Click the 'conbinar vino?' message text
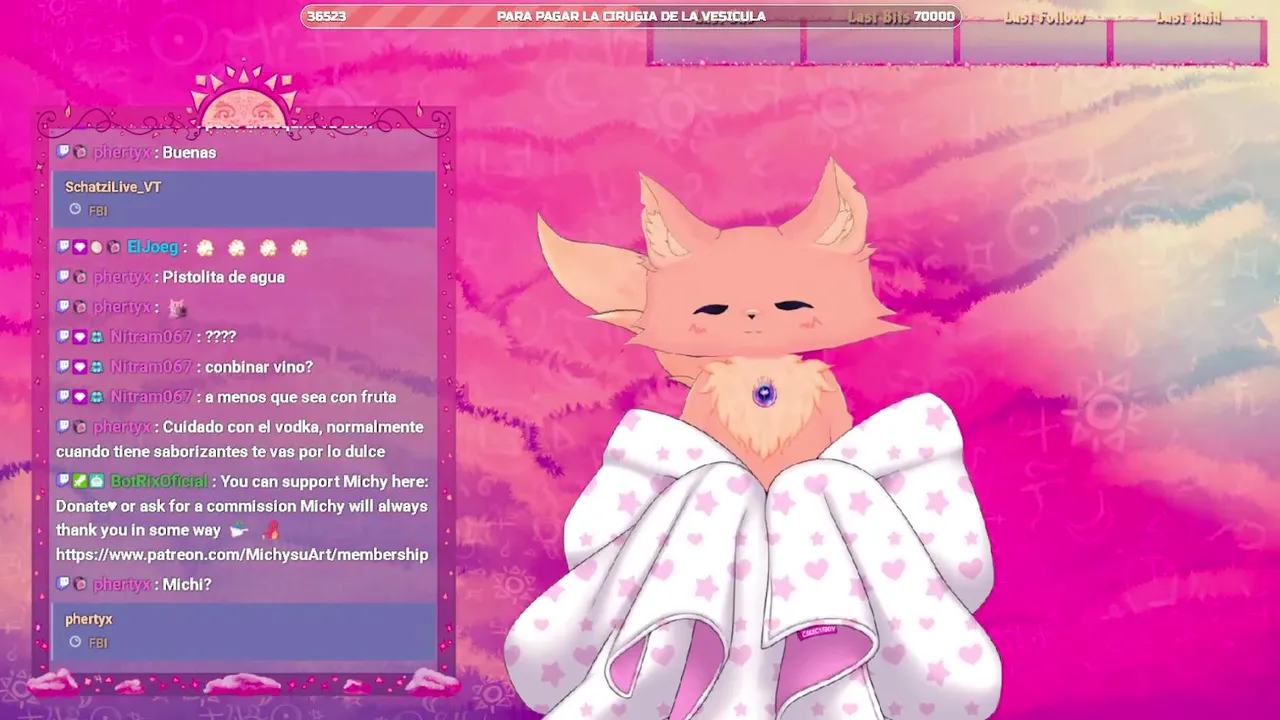Viewport: 1280px width, 720px height. tap(259, 367)
